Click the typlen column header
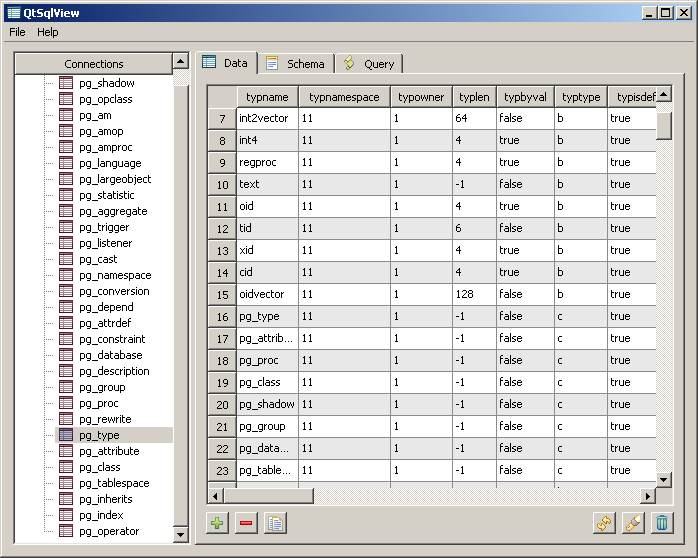 pyautogui.click(x=474, y=97)
